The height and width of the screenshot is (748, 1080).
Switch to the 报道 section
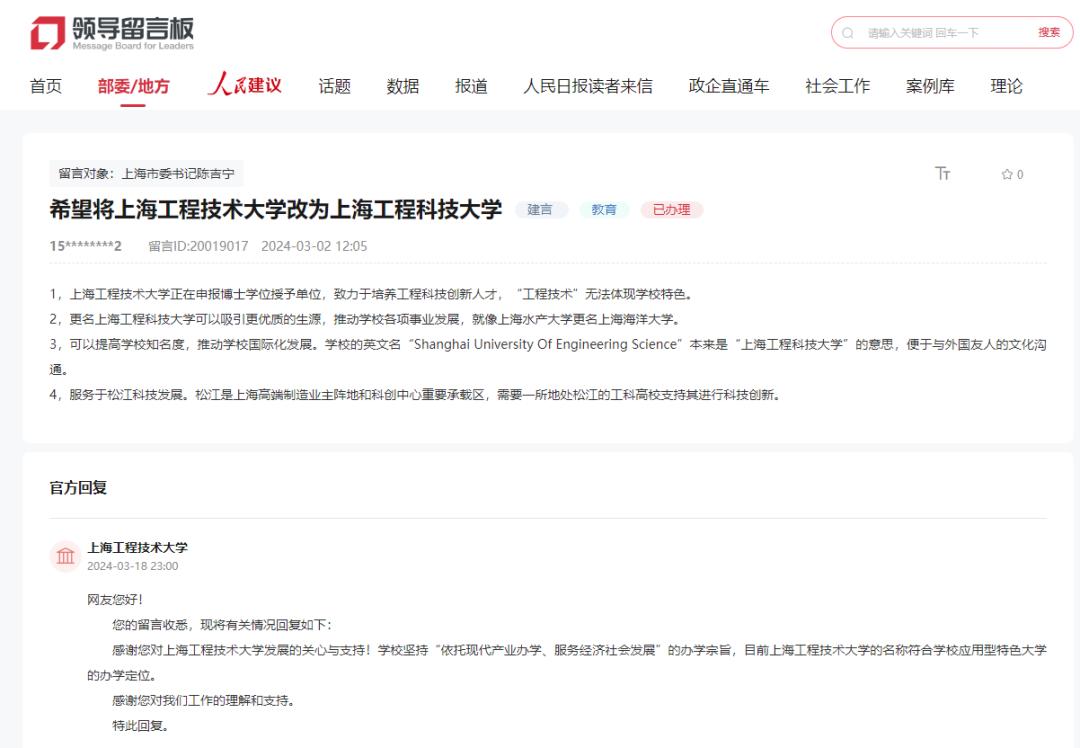point(471,86)
